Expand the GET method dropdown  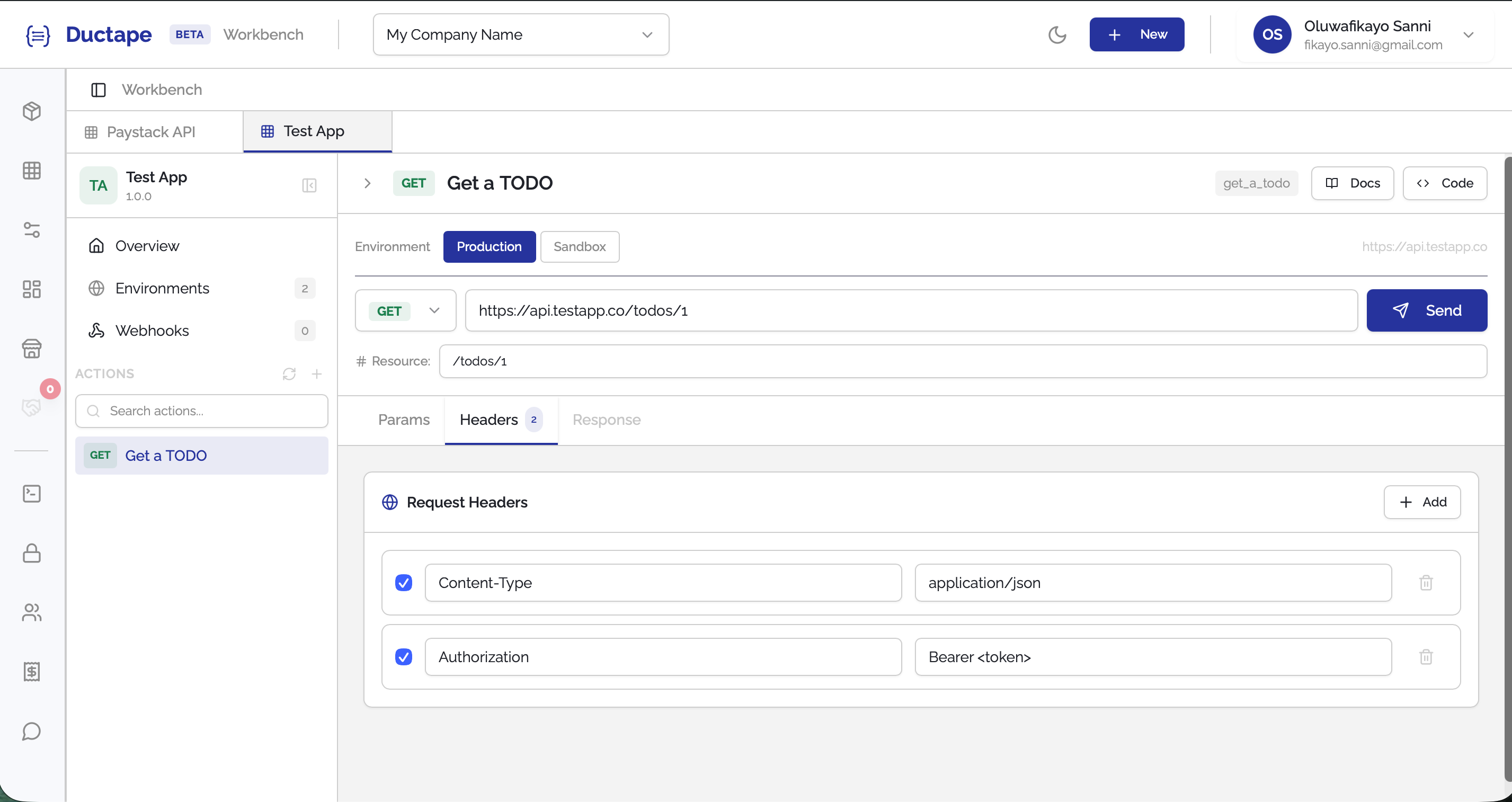point(434,310)
